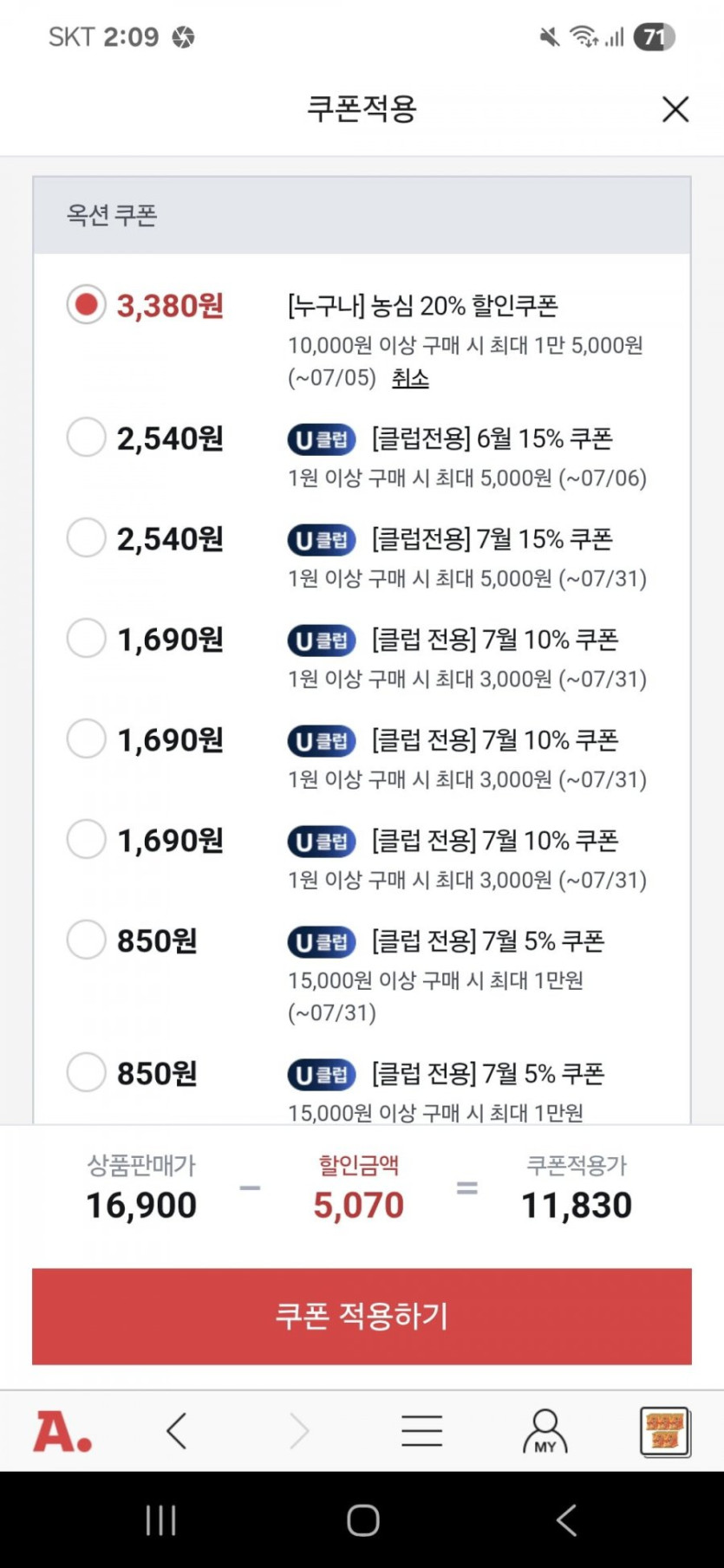Screen dimensions: 724x1568
Task: Tap Android recent apps button
Action: 160,1520
